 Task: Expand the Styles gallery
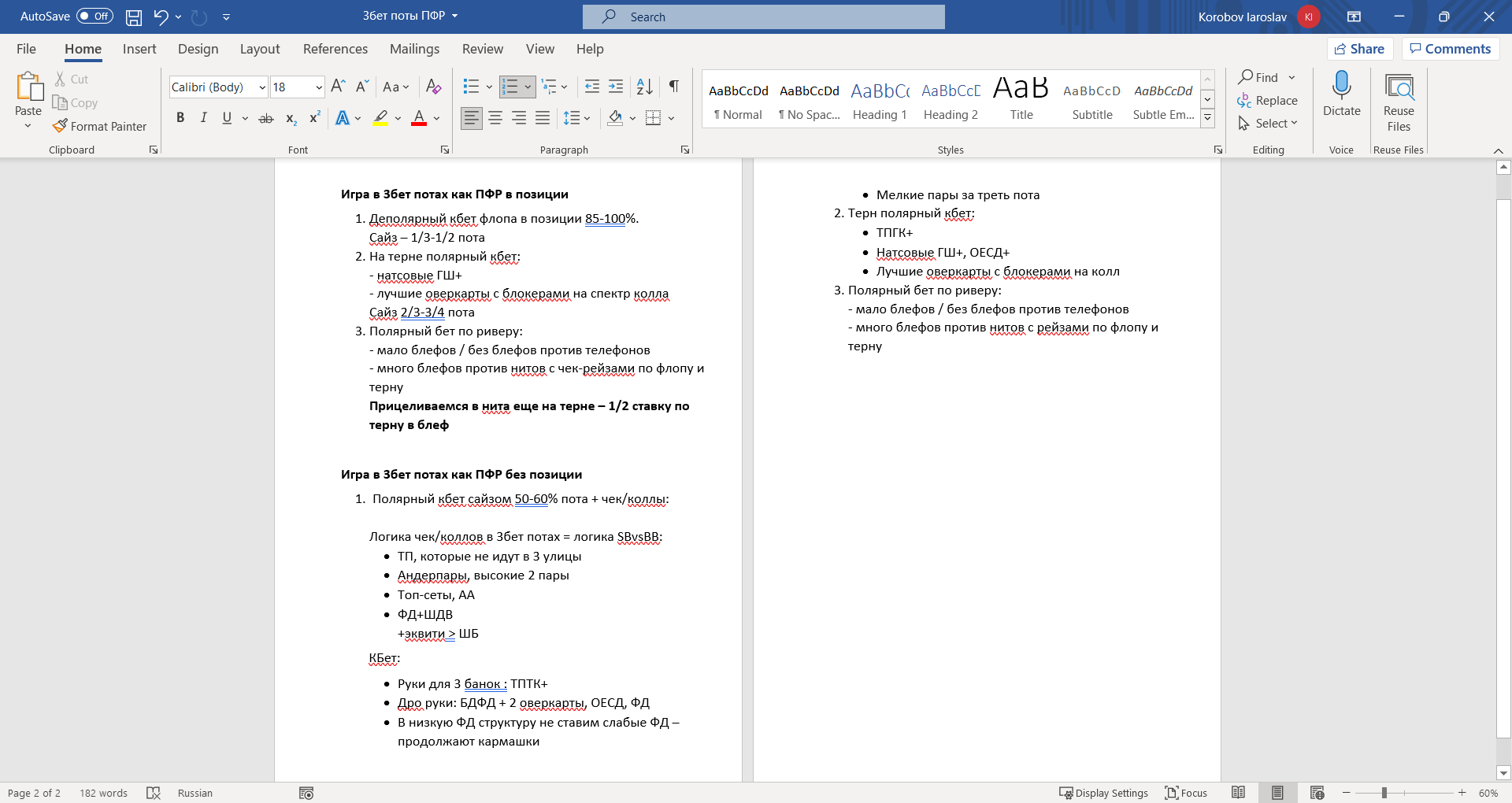pyautogui.click(x=1207, y=119)
